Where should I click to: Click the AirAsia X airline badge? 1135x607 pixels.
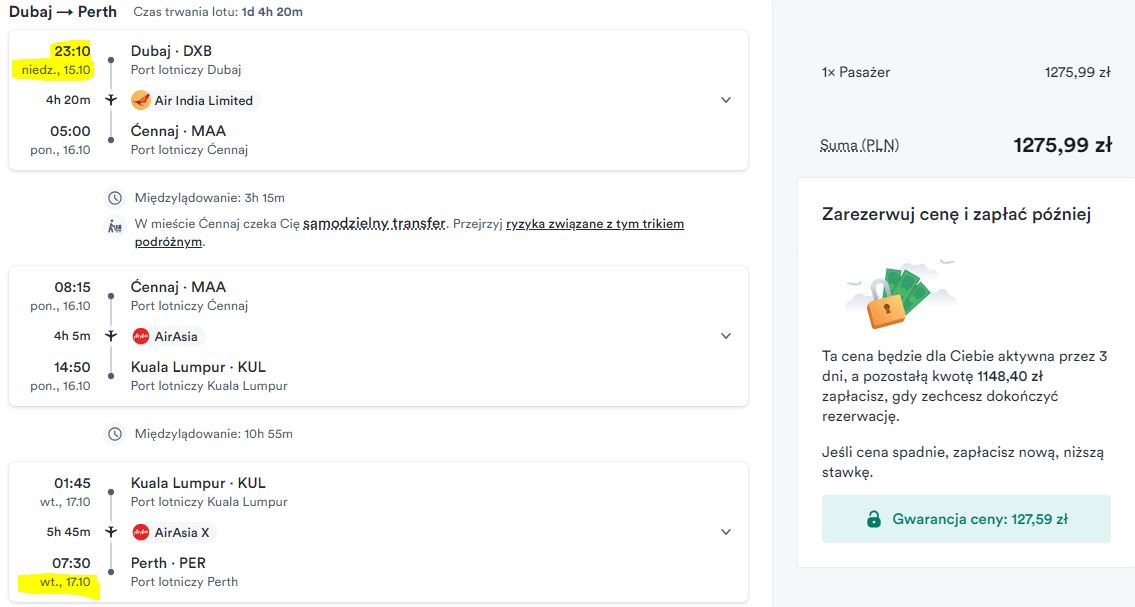[173, 532]
